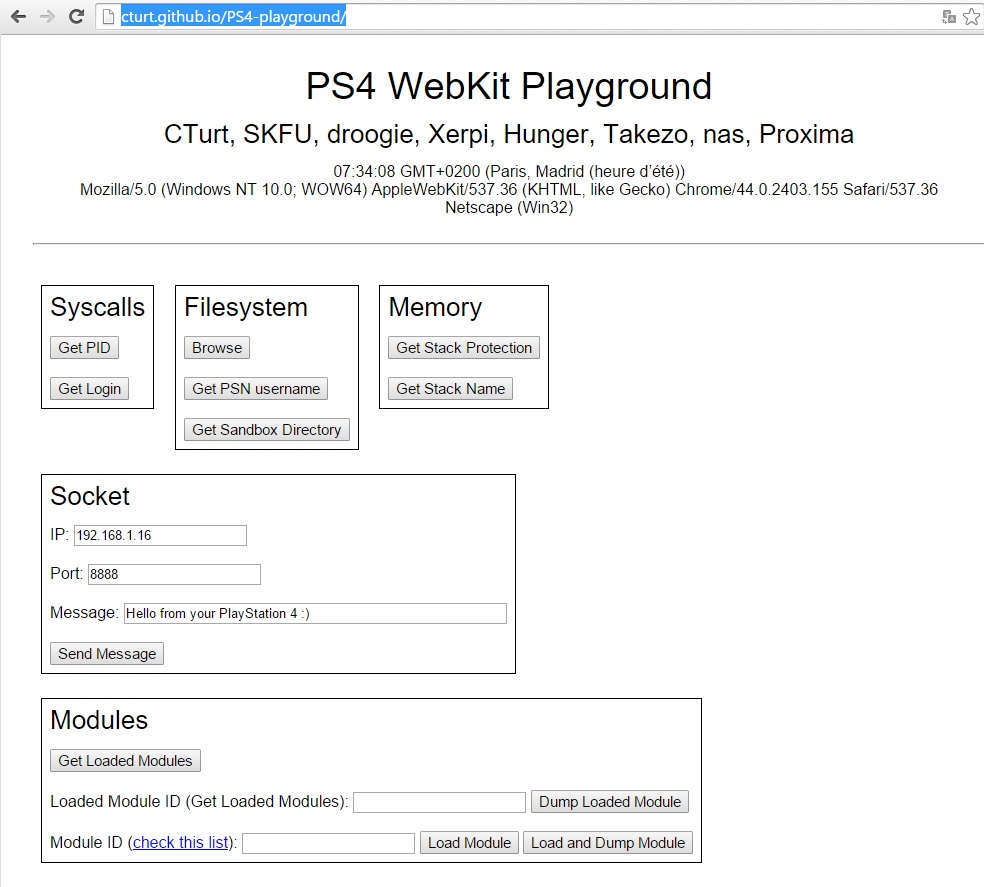
Task: Click the Socket section heading
Action: (90, 497)
